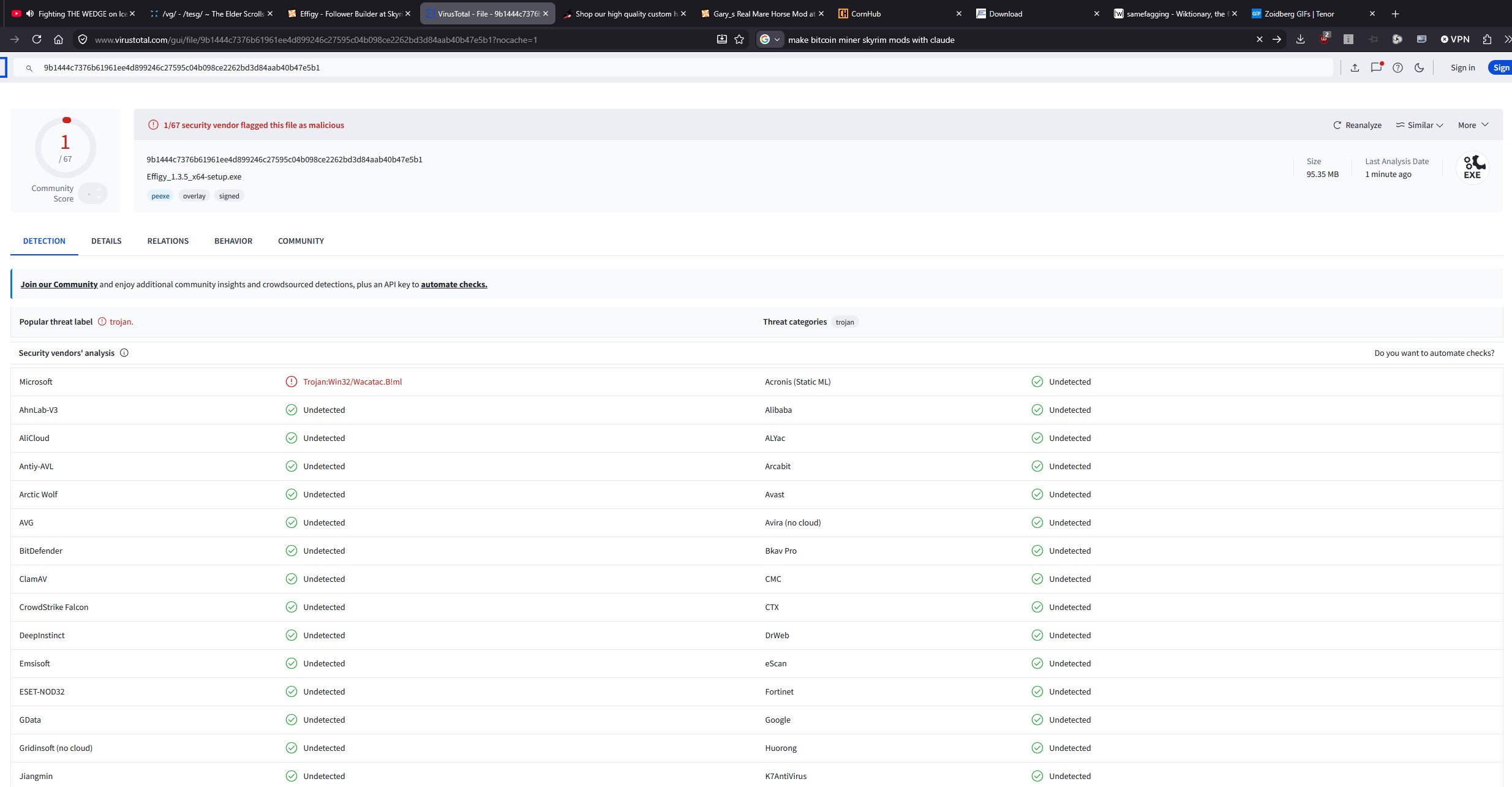Screen dimensions: 1512x787
Task: Click the forward navigation arrow
Action: click(x=15, y=39)
